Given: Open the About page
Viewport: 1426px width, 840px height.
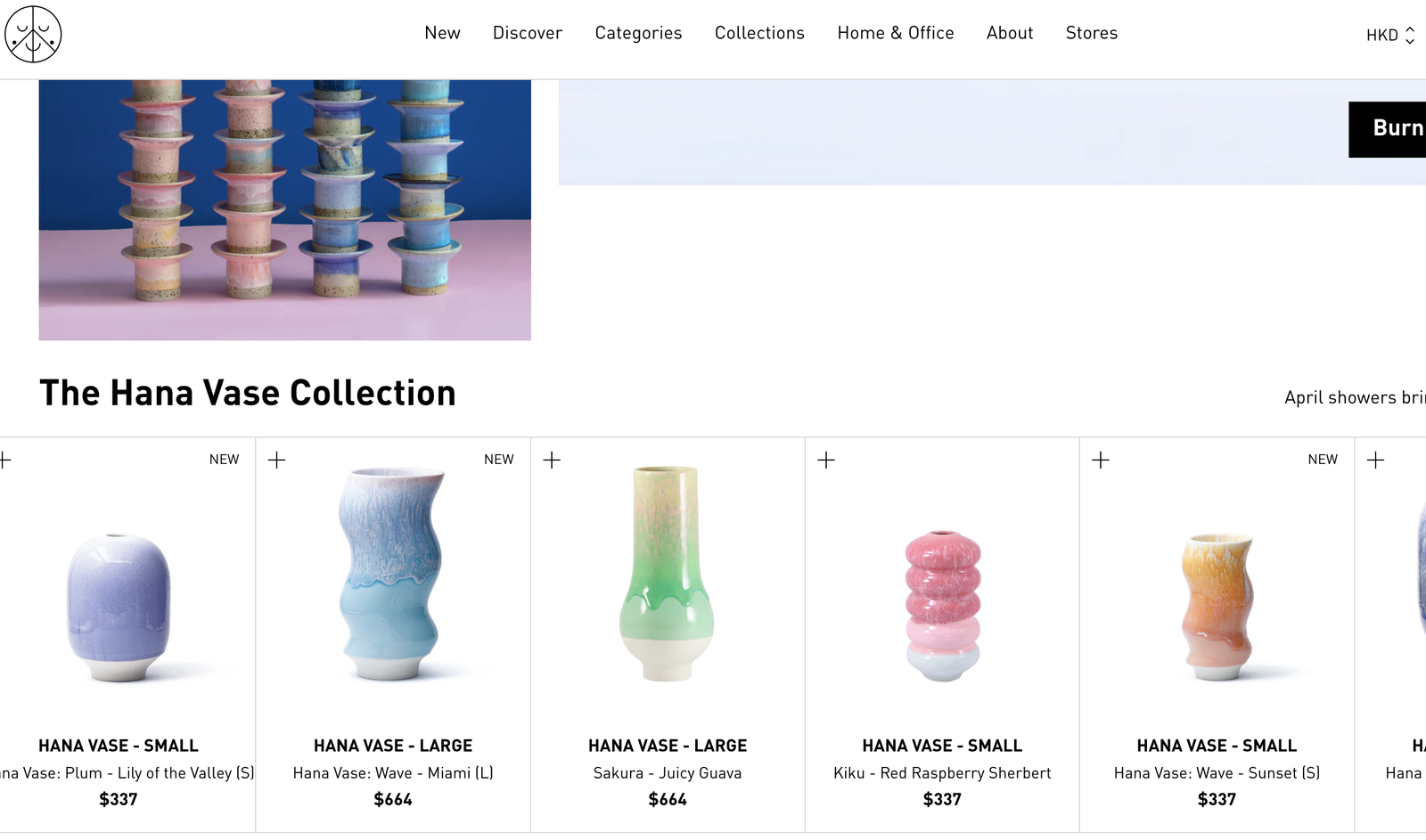Looking at the screenshot, I should [x=1010, y=33].
